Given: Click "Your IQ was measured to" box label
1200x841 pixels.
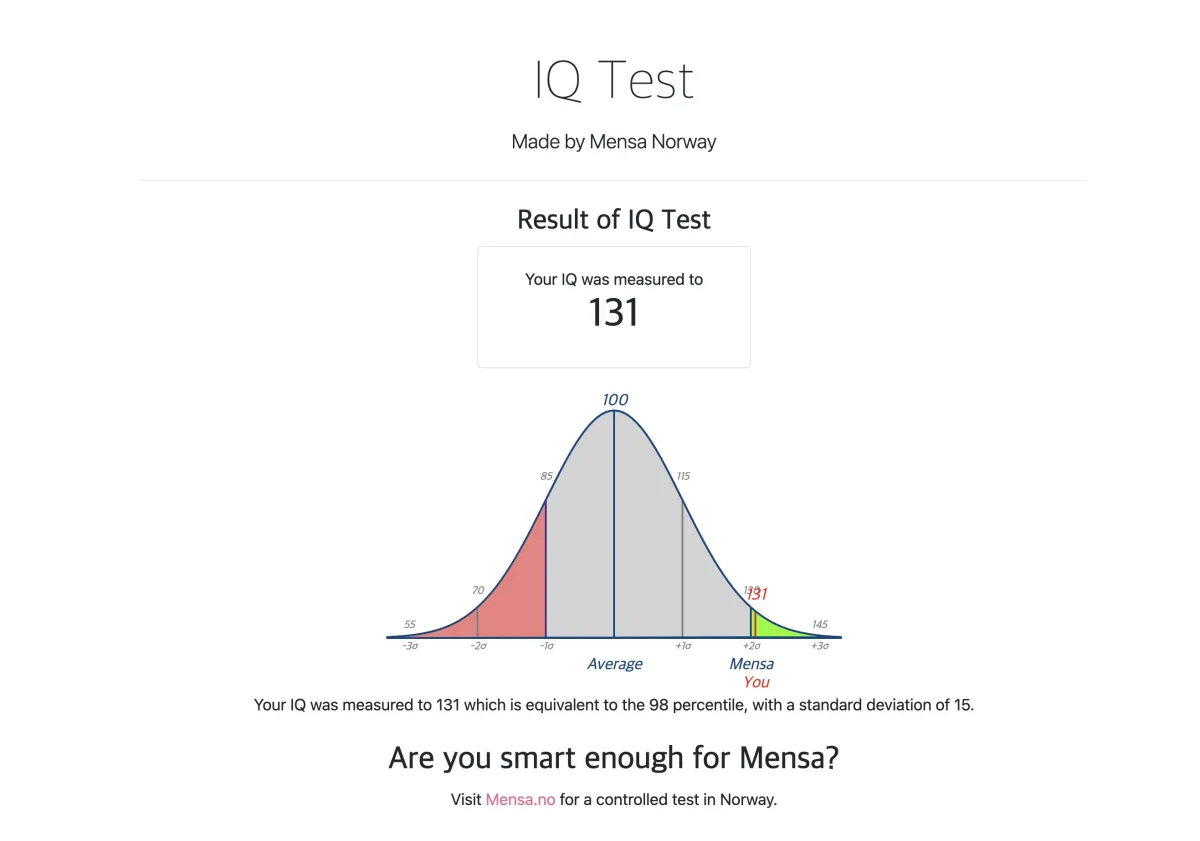Looking at the screenshot, I should click(x=613, y=280).
